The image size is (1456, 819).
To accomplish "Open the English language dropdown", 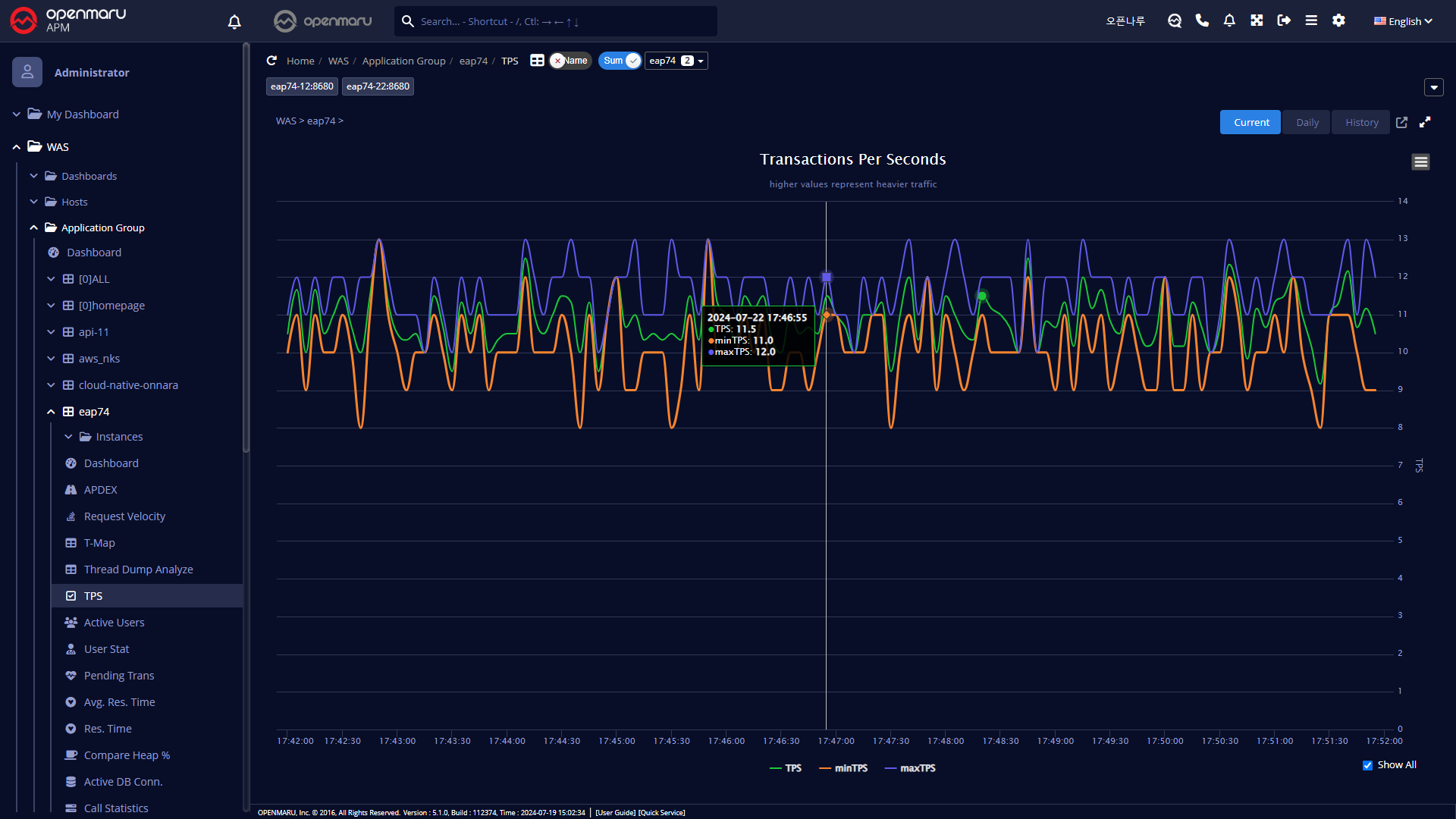I will [x=1403, y=21].
